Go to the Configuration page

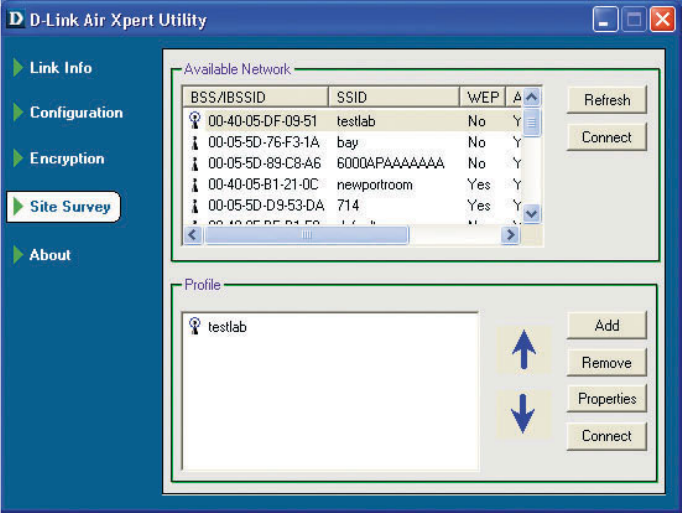click(75, 113)
